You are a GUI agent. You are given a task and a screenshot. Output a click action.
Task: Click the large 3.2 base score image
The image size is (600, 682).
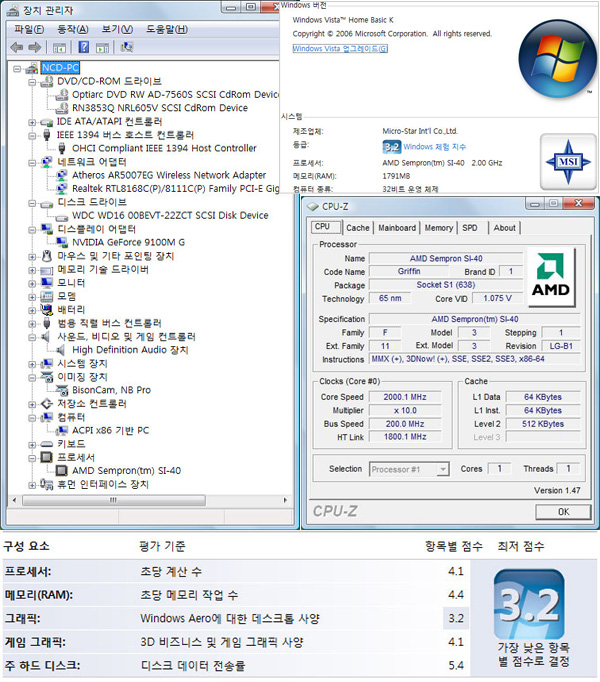(529, 604)
